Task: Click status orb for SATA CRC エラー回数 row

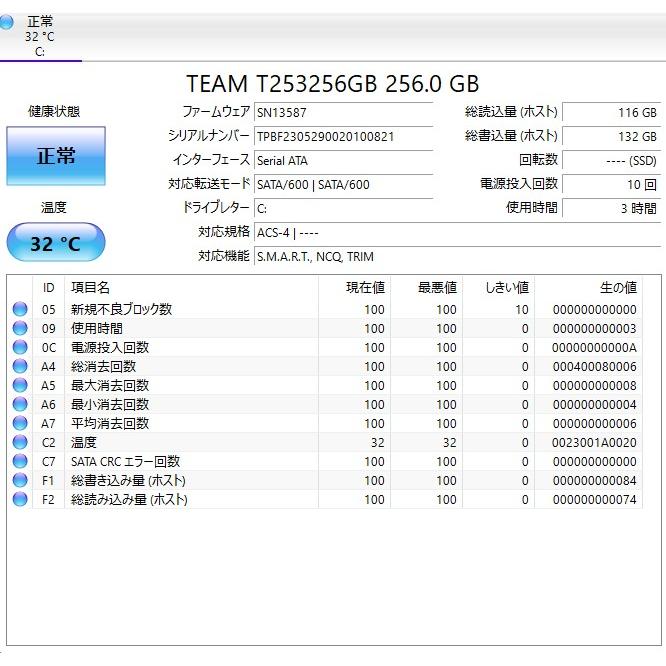Action: pos(20,461)
